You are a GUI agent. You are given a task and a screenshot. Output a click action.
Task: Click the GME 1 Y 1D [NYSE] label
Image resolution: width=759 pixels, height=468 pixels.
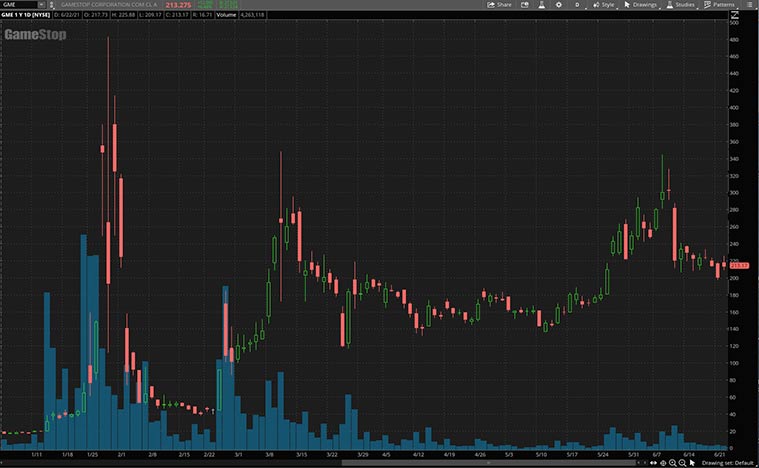click(x=26, y=15)
